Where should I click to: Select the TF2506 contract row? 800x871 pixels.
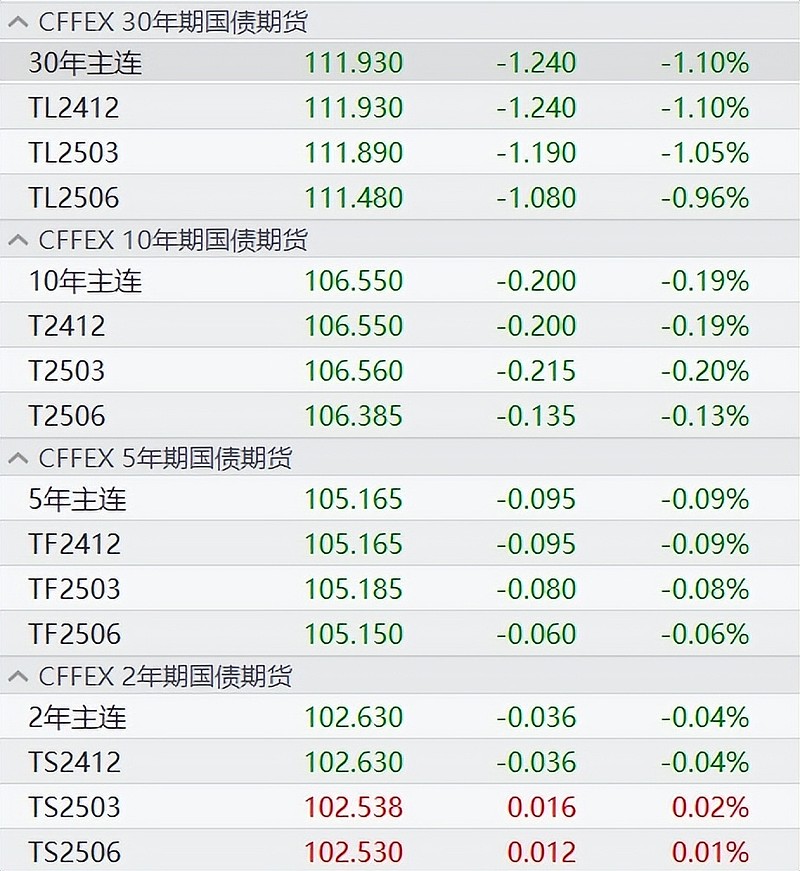point(400,634)
